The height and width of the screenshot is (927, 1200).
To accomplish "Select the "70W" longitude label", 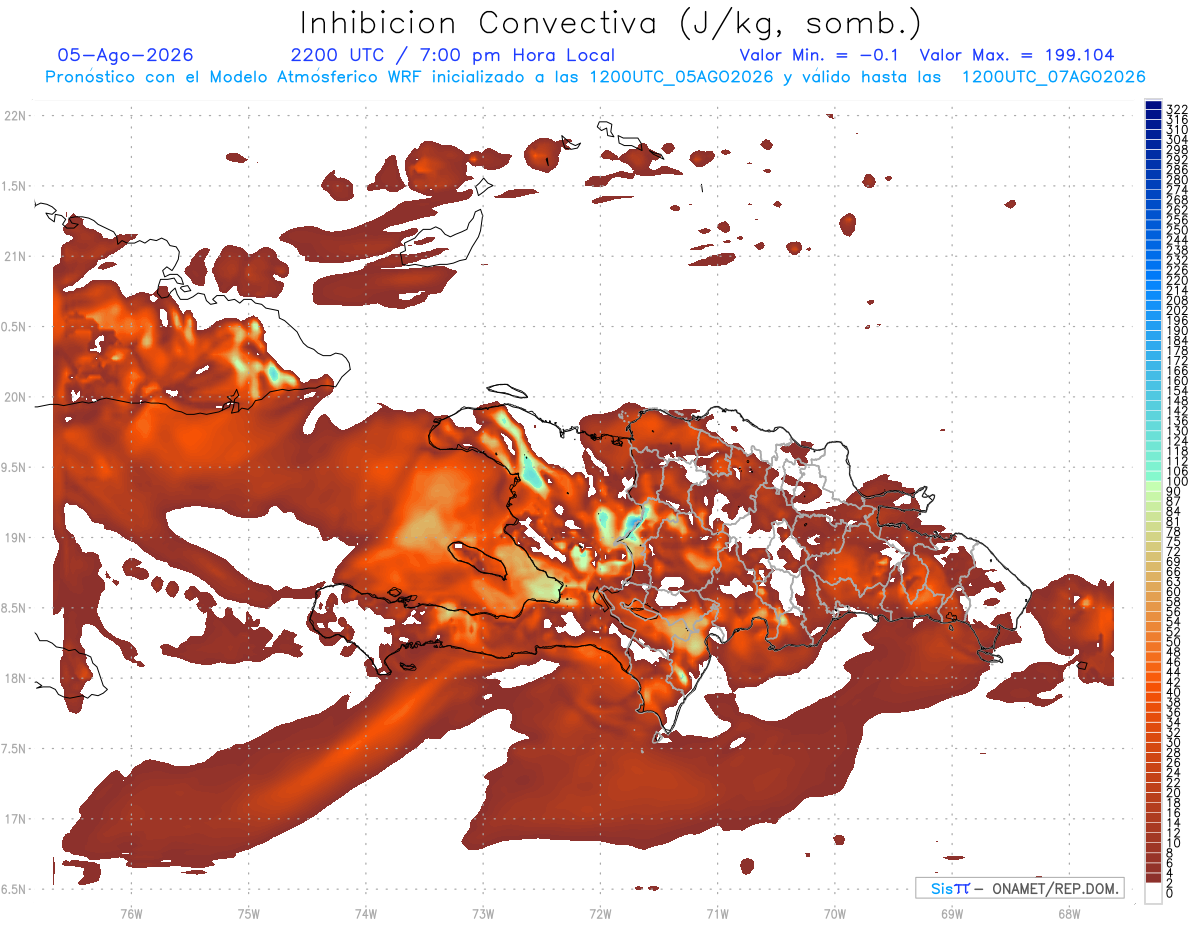I will point(835,913).
